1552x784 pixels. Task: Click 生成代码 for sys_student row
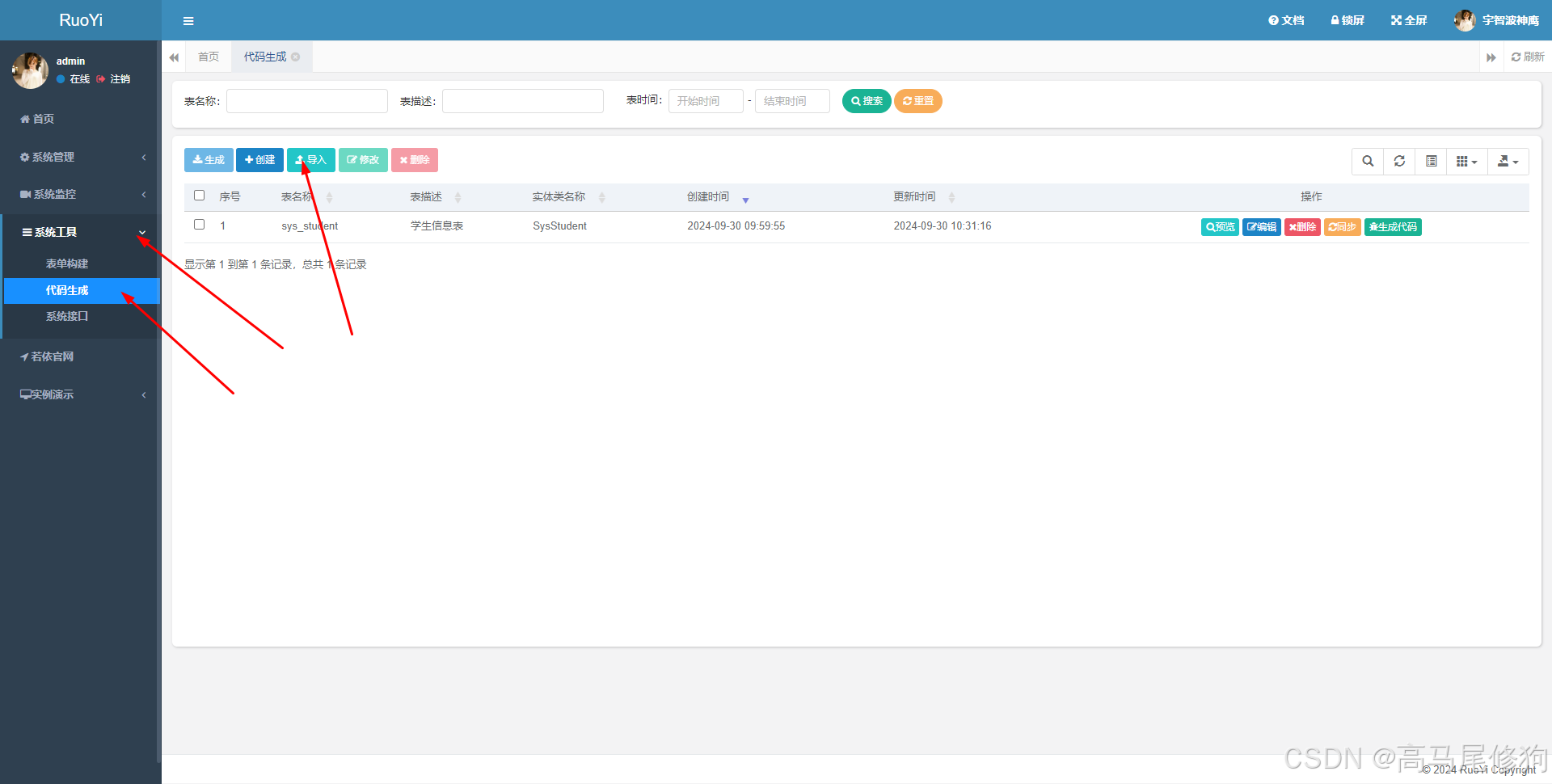[x=1393, y=227]
